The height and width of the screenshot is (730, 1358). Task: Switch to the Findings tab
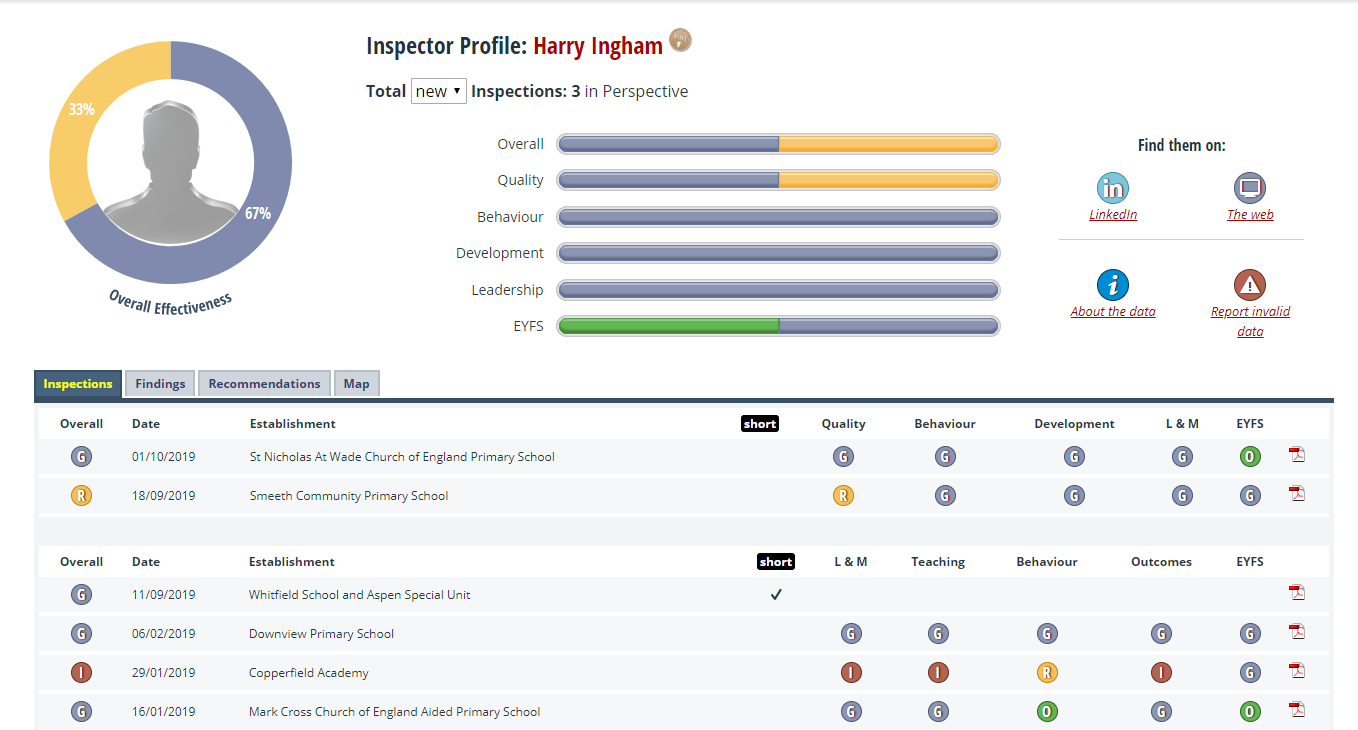tap(160, 384)
